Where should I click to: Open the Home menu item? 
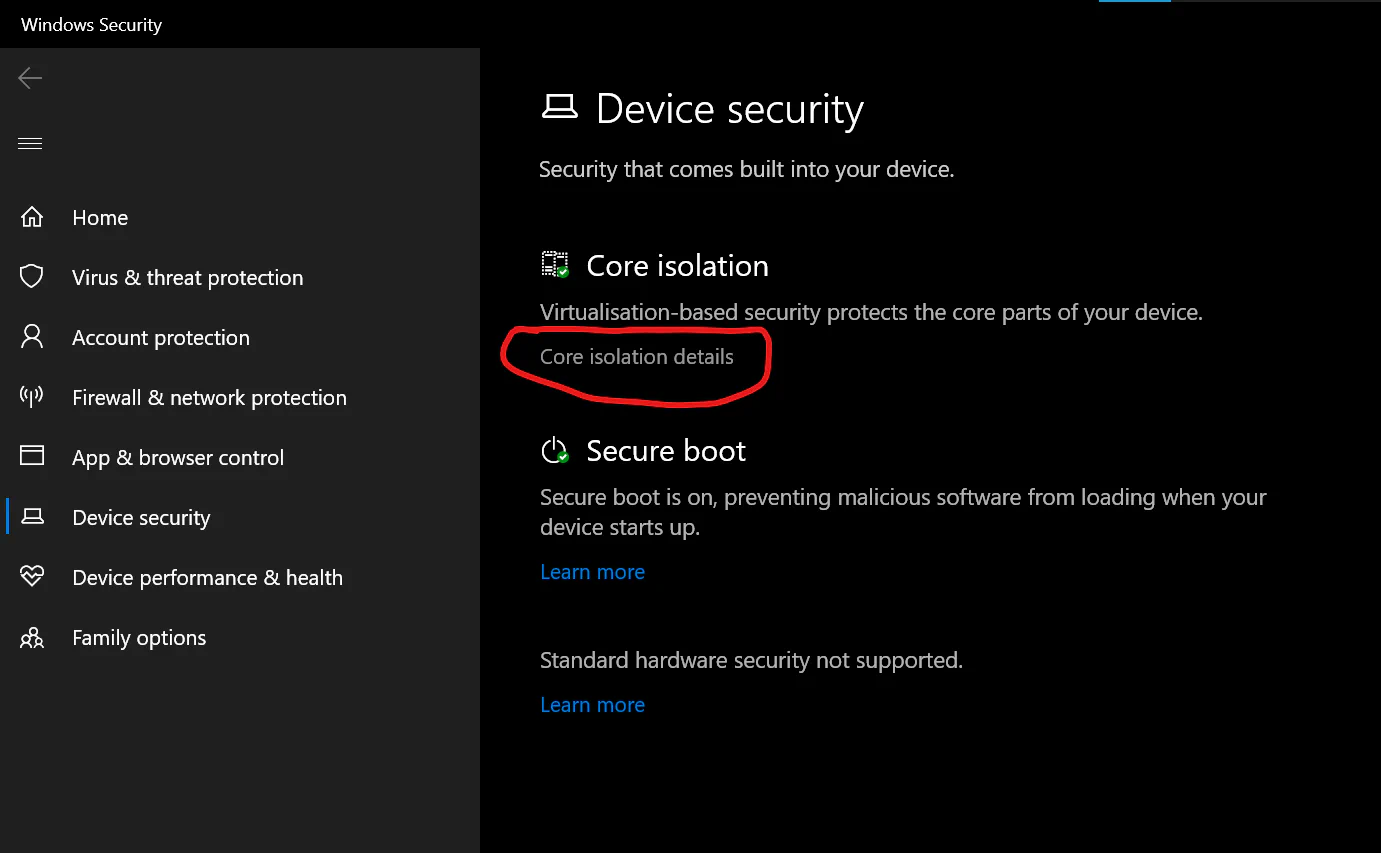[x=100, y=218]
